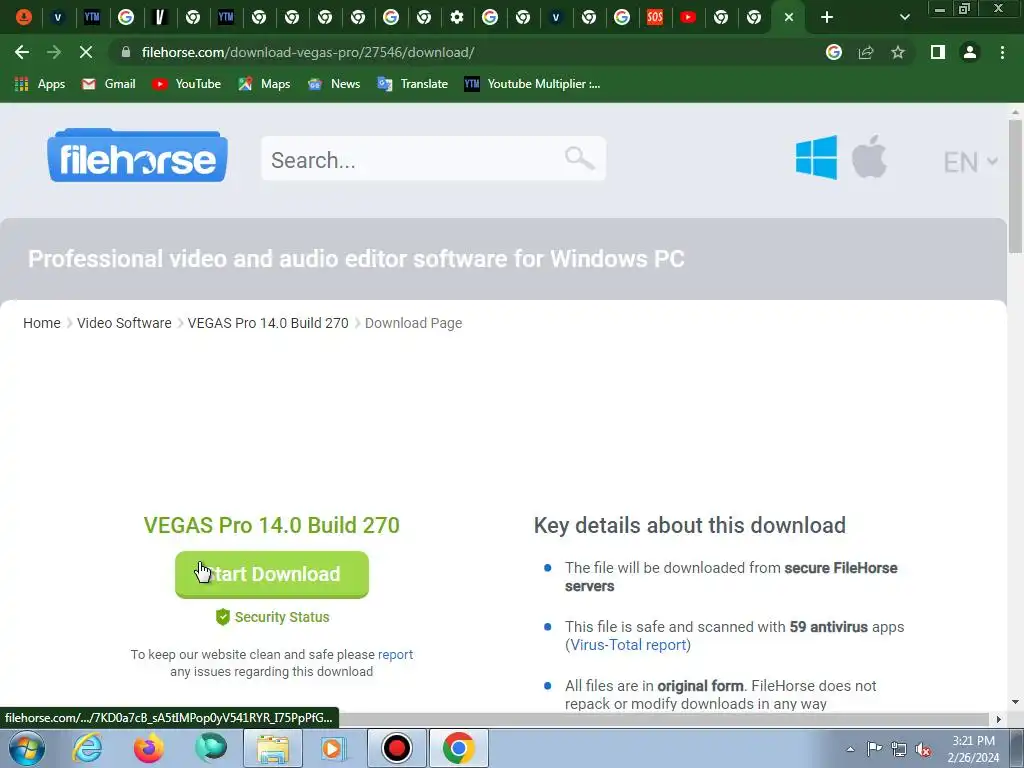Open VEGAS Pro 14.0 Build 270 breadcrumb
The image size is (1024, 768).
pos(268,323)
